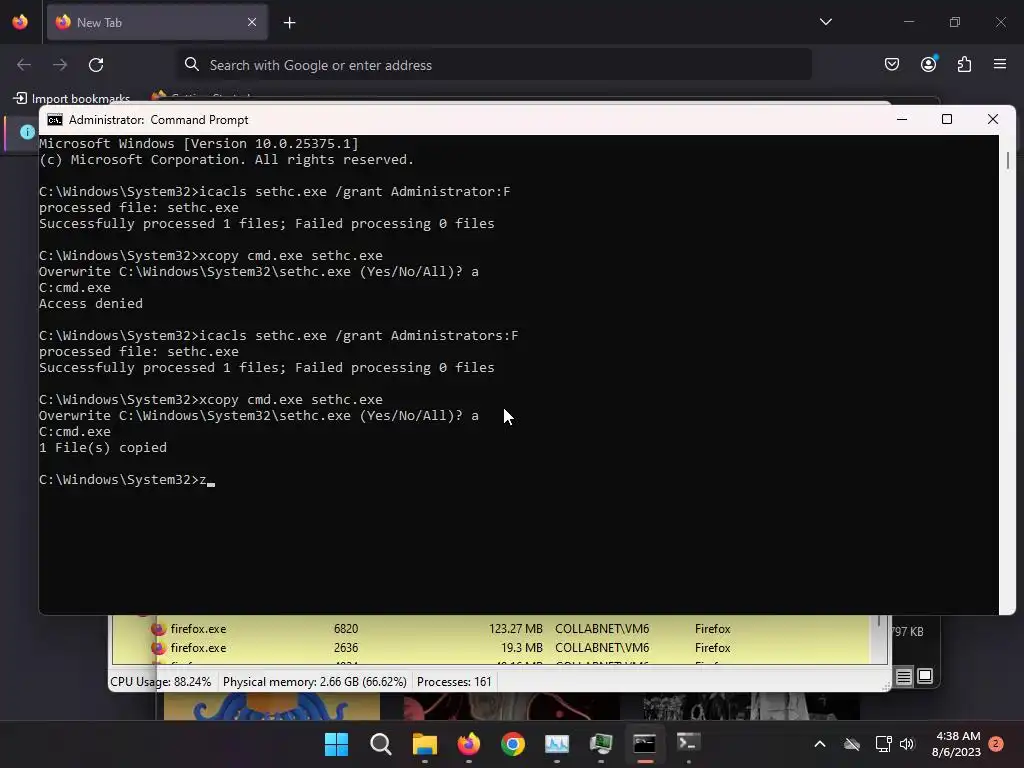The image size is (1024, 768).
Task: Expand the system tray hidden icons chevron
Action: pos(820,744)
